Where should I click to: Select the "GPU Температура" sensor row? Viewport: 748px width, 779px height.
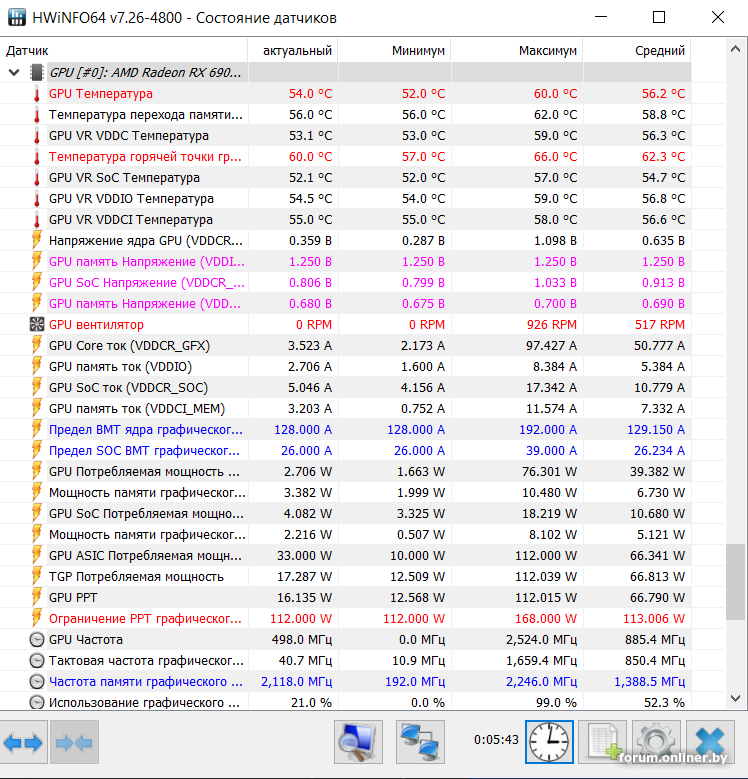(101, 93)
